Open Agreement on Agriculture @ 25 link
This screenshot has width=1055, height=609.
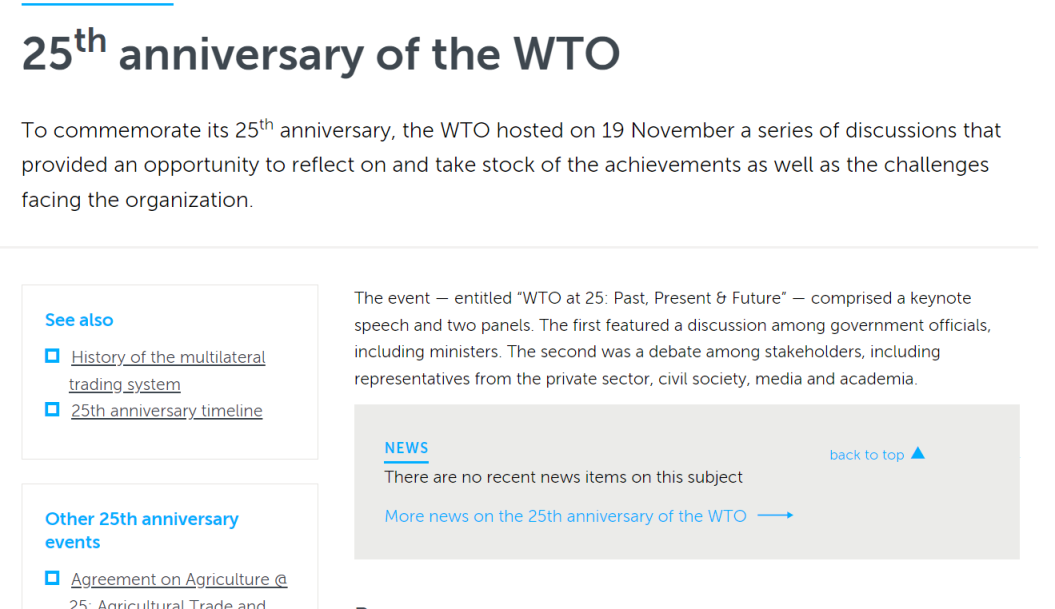coord(178,580)
